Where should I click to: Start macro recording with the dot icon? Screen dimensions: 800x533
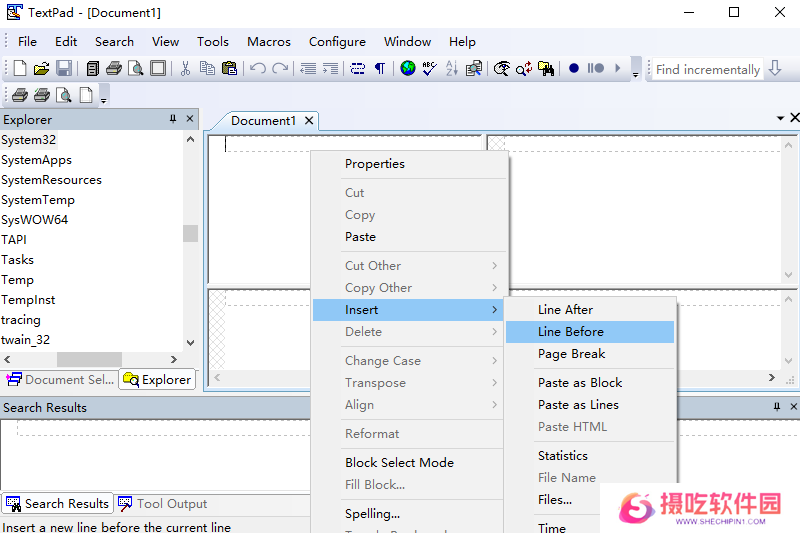click(573, 68)
